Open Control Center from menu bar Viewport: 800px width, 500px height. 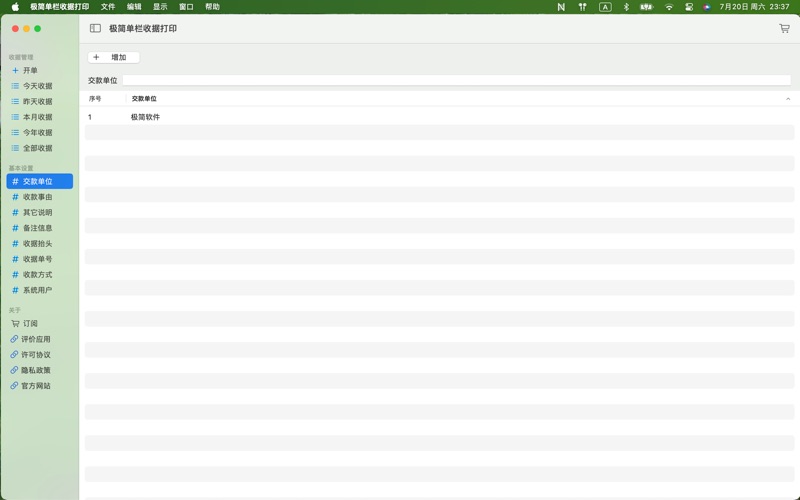689,7
